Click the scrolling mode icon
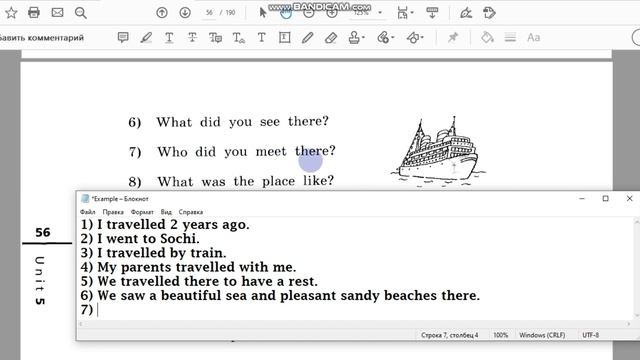This screenshot has width=640, height=360. click(x=432, y=13)
